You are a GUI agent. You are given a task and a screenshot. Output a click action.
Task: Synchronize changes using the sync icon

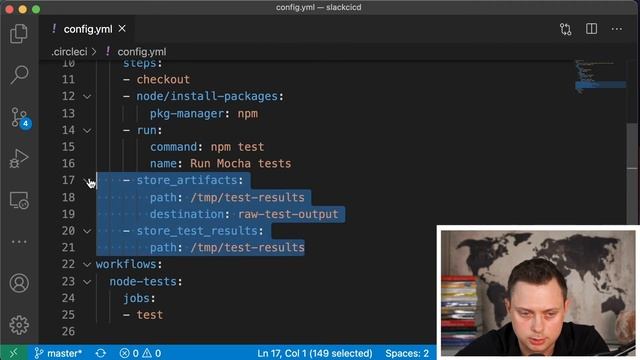(x=100, y=353)
